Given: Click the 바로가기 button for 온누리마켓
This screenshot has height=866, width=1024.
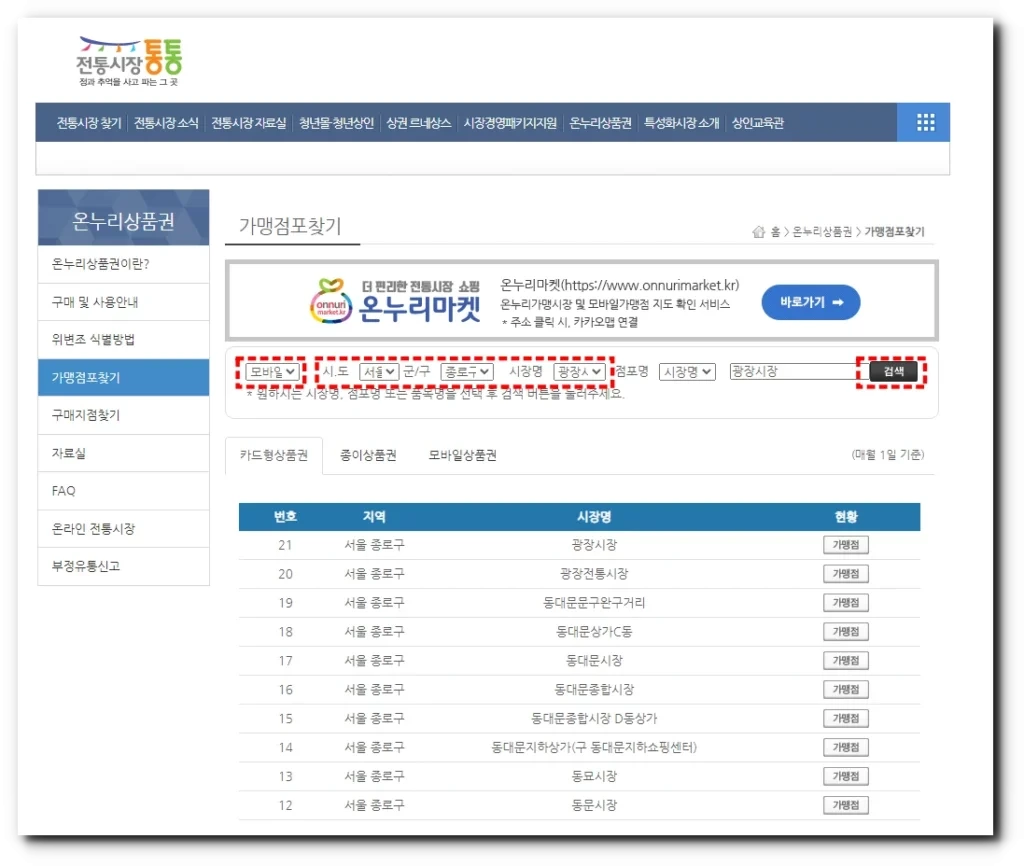Looking at the screenshot, I should (810, 302).
